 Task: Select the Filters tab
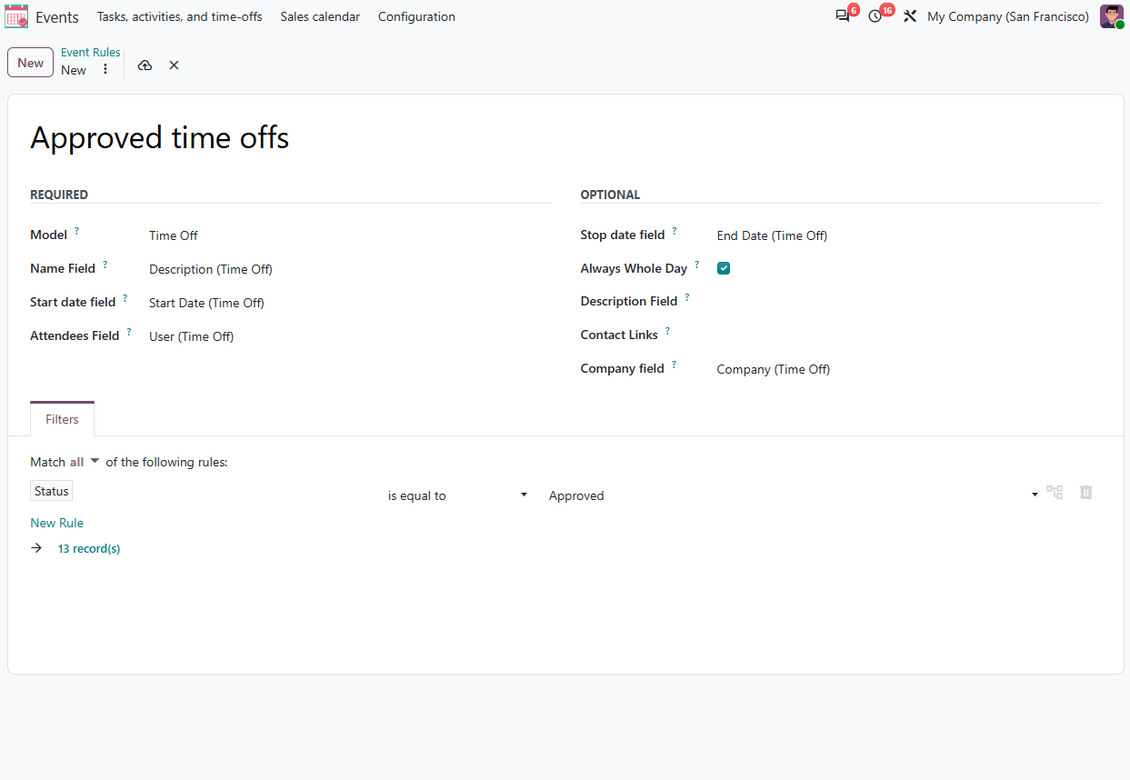pyautogui.click(x=62, y=419)
